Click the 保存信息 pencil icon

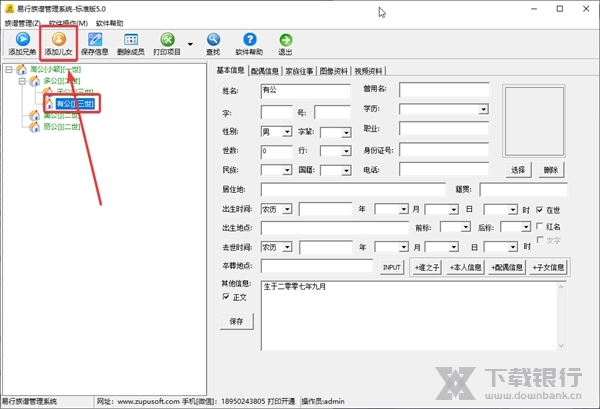(95, 39)
